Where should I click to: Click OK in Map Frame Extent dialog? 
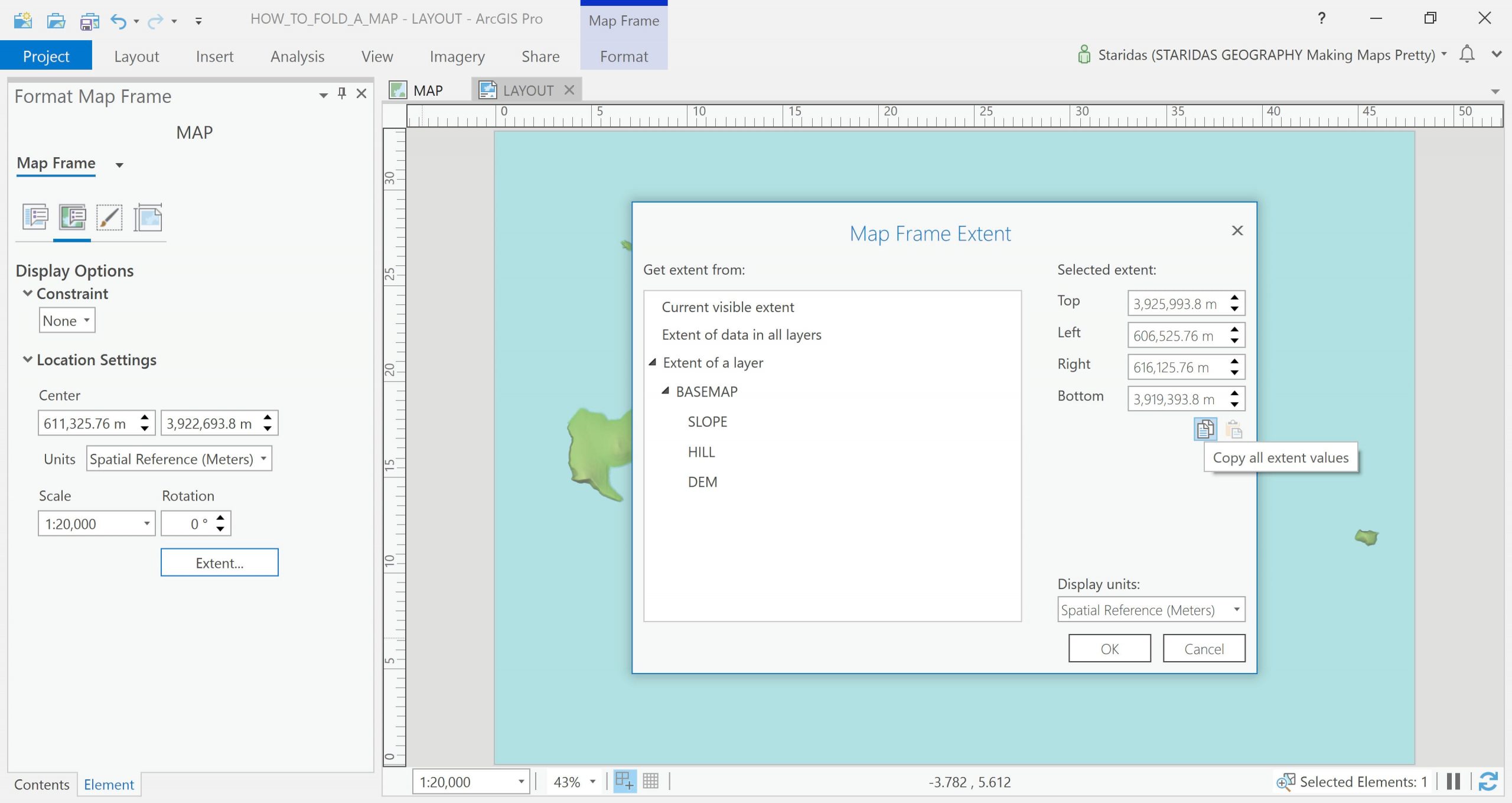click(x=1109, y=648)
